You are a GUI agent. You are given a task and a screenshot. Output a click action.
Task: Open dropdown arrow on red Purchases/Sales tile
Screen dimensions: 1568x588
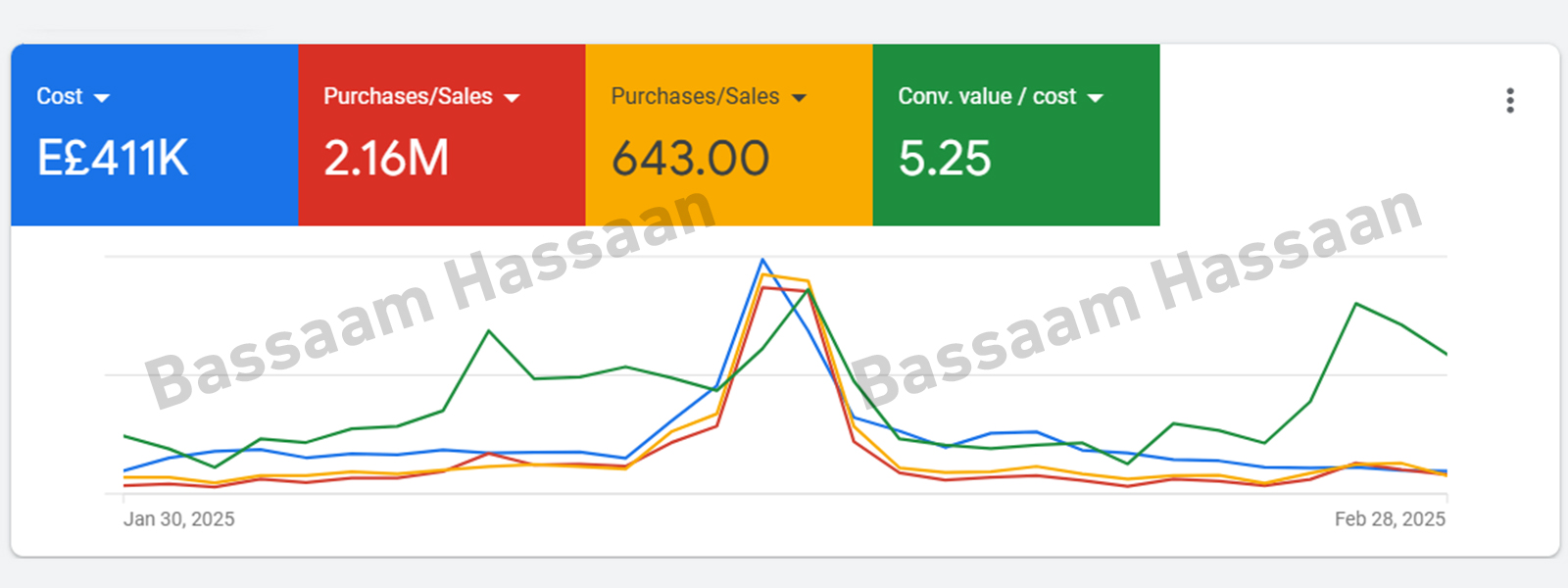point(512,98)
